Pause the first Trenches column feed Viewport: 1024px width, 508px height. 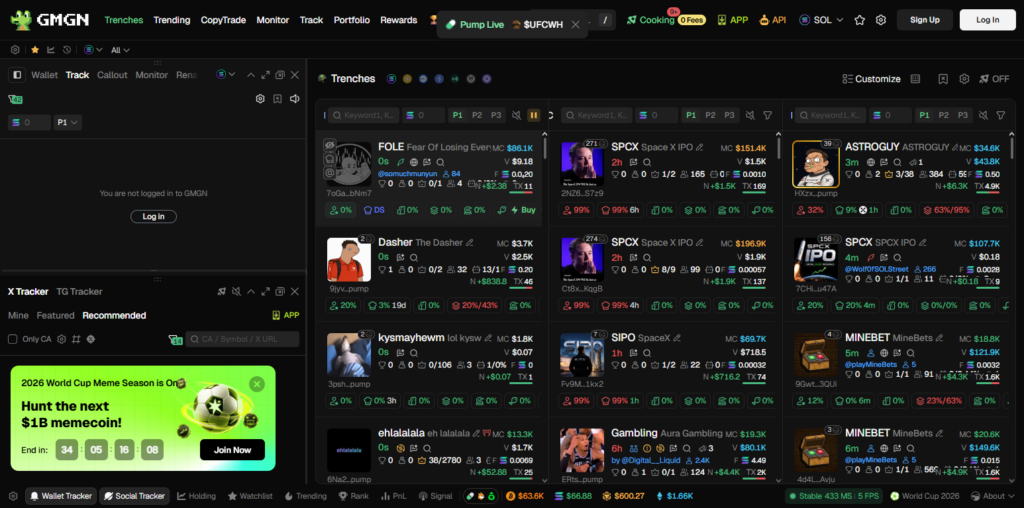pos(534,115)
